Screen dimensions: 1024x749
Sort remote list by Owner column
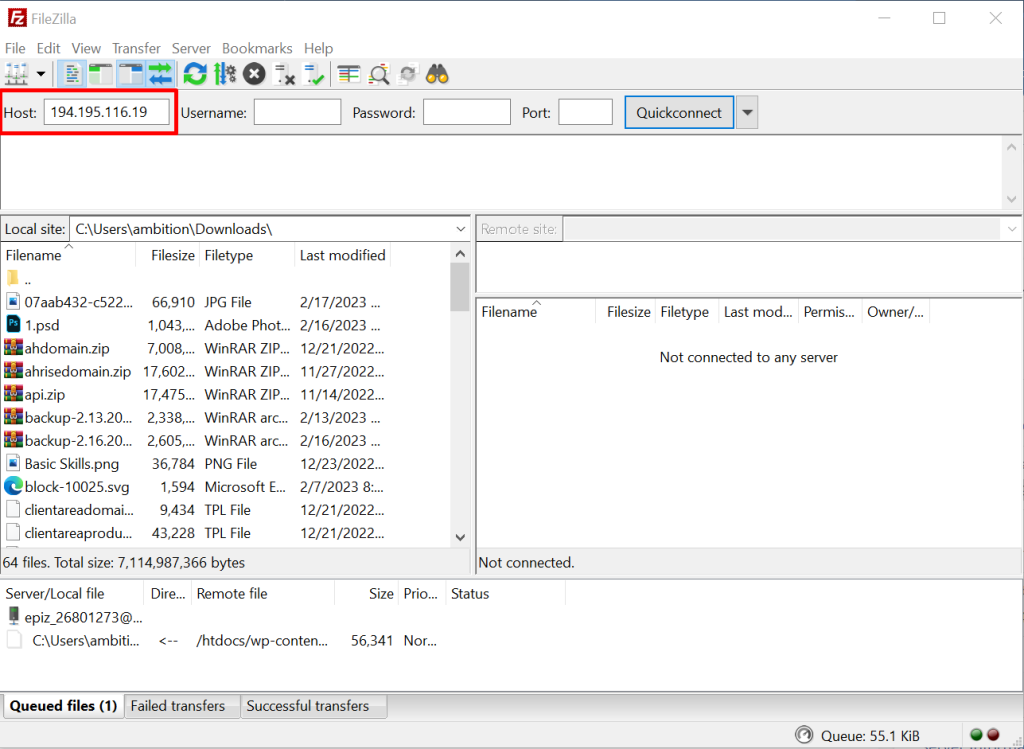point(895,312)
